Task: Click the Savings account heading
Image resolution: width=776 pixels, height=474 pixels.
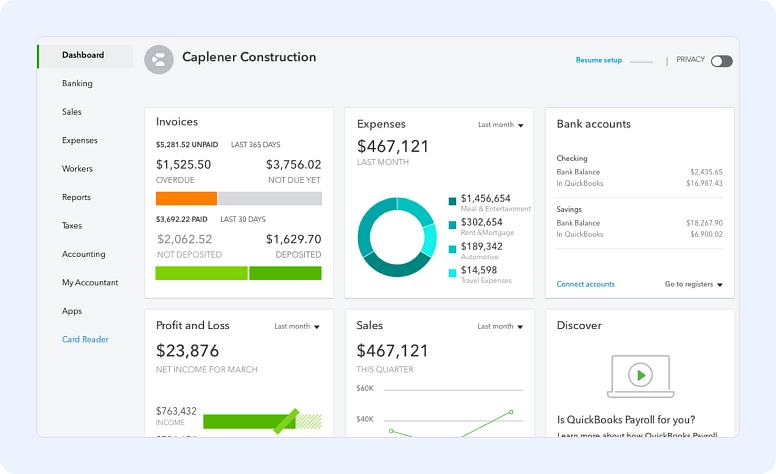Action: coord(569,209)
